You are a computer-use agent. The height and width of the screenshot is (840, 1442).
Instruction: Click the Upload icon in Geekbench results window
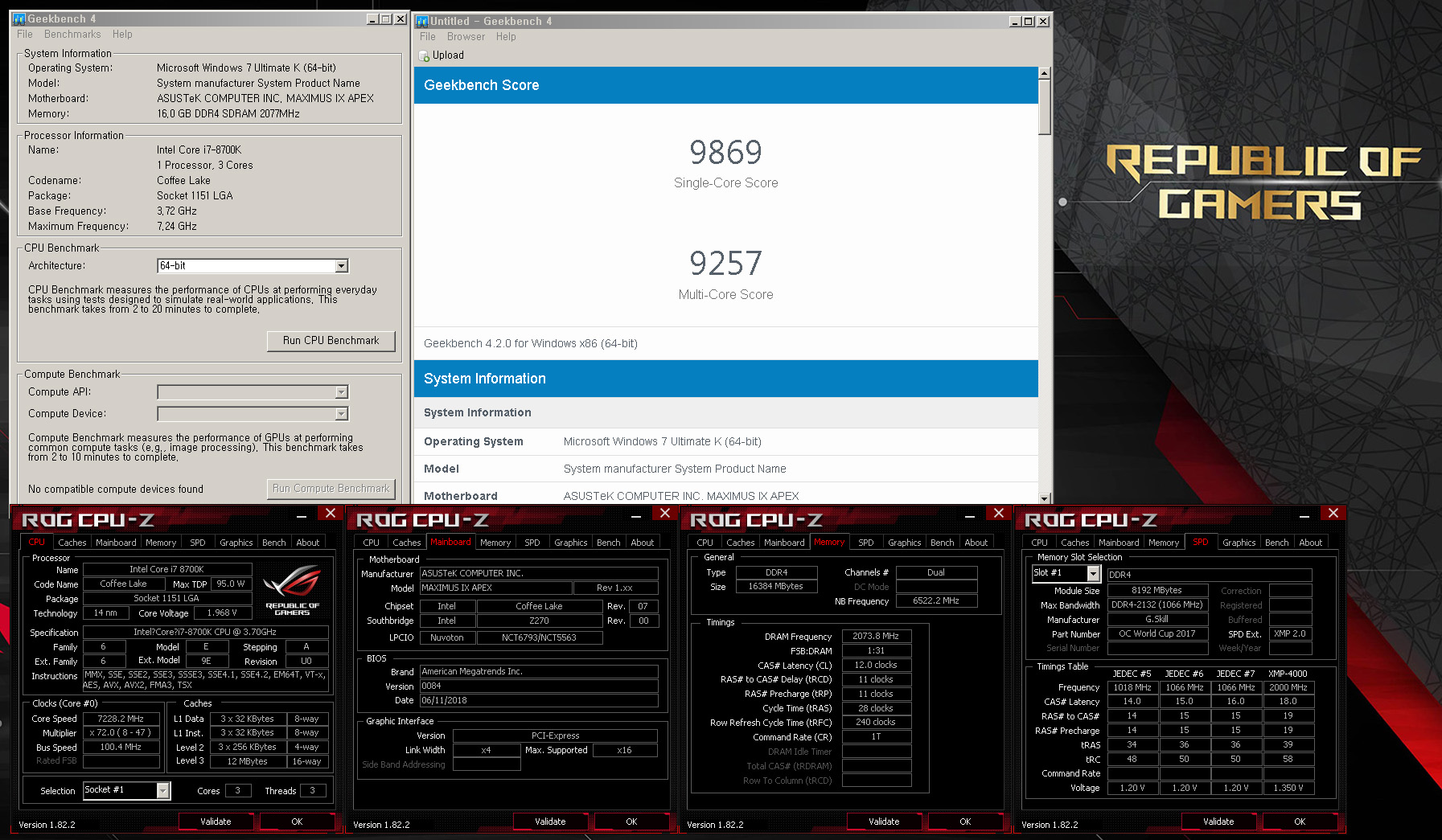(424, 55)
